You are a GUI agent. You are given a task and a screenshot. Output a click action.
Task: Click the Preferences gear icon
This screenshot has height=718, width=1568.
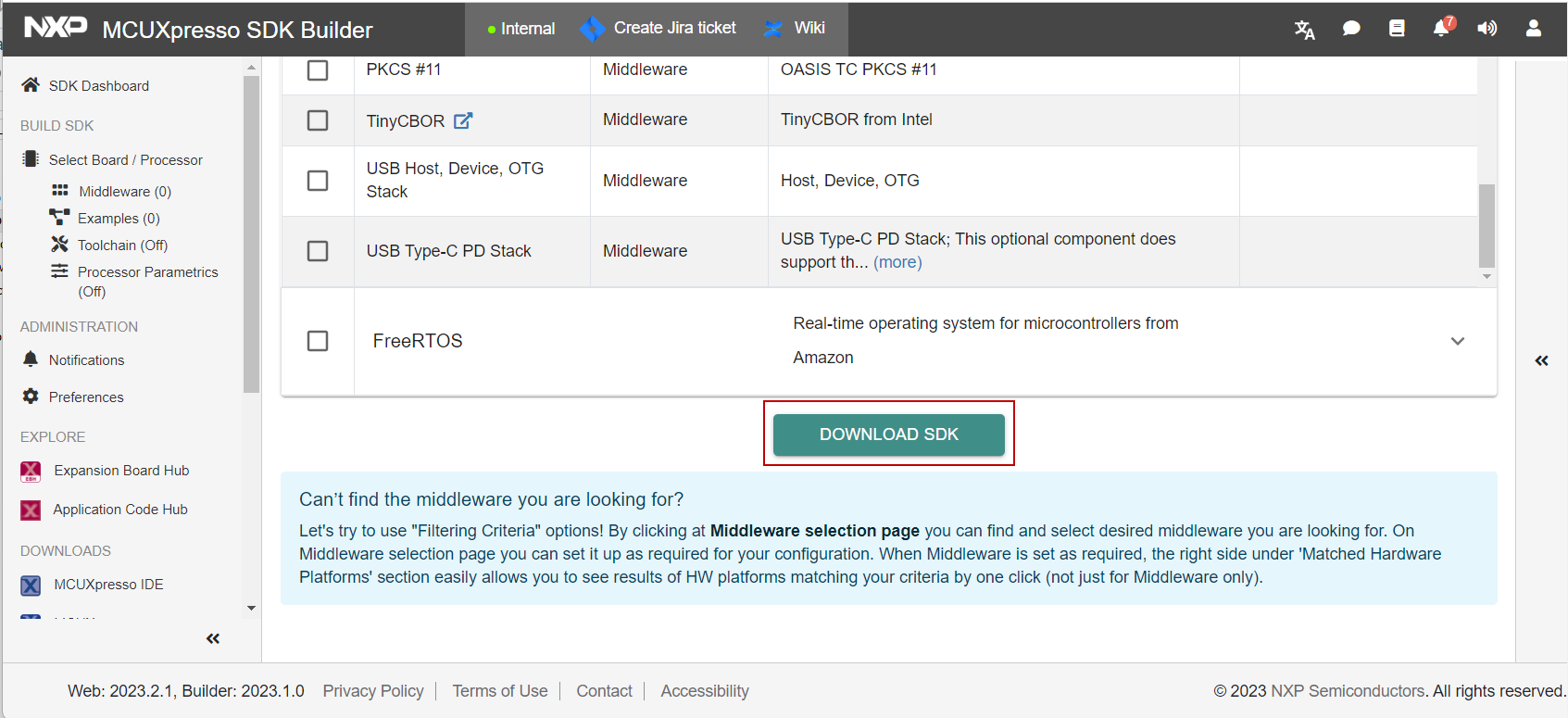click(31, 397)
